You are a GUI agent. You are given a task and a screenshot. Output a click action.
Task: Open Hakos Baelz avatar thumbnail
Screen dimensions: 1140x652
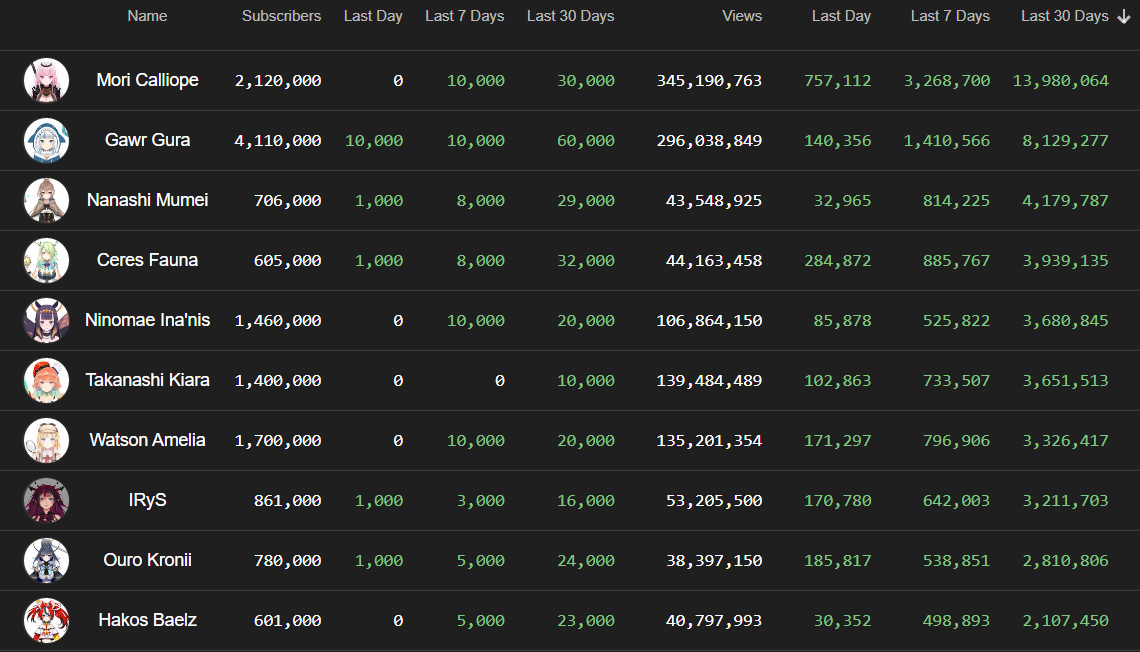[47, 620]
